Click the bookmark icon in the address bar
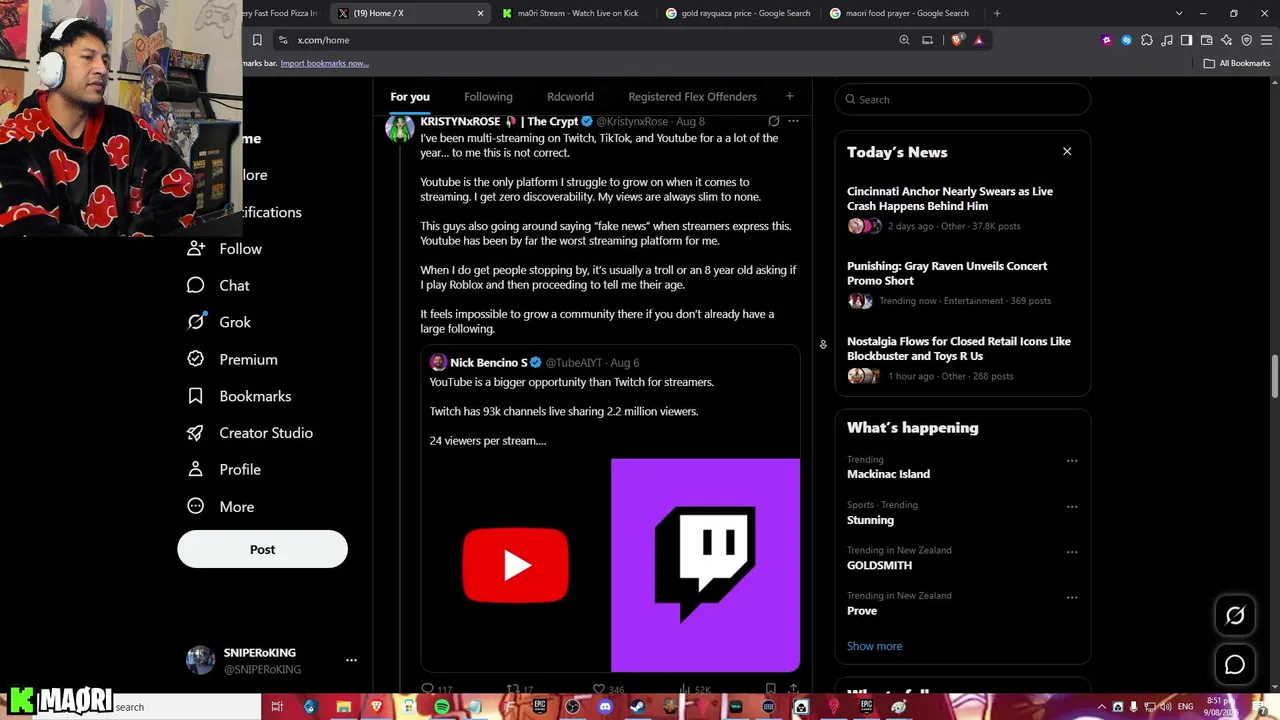This screenshot has height=720, width=1280. coord(257,40)
